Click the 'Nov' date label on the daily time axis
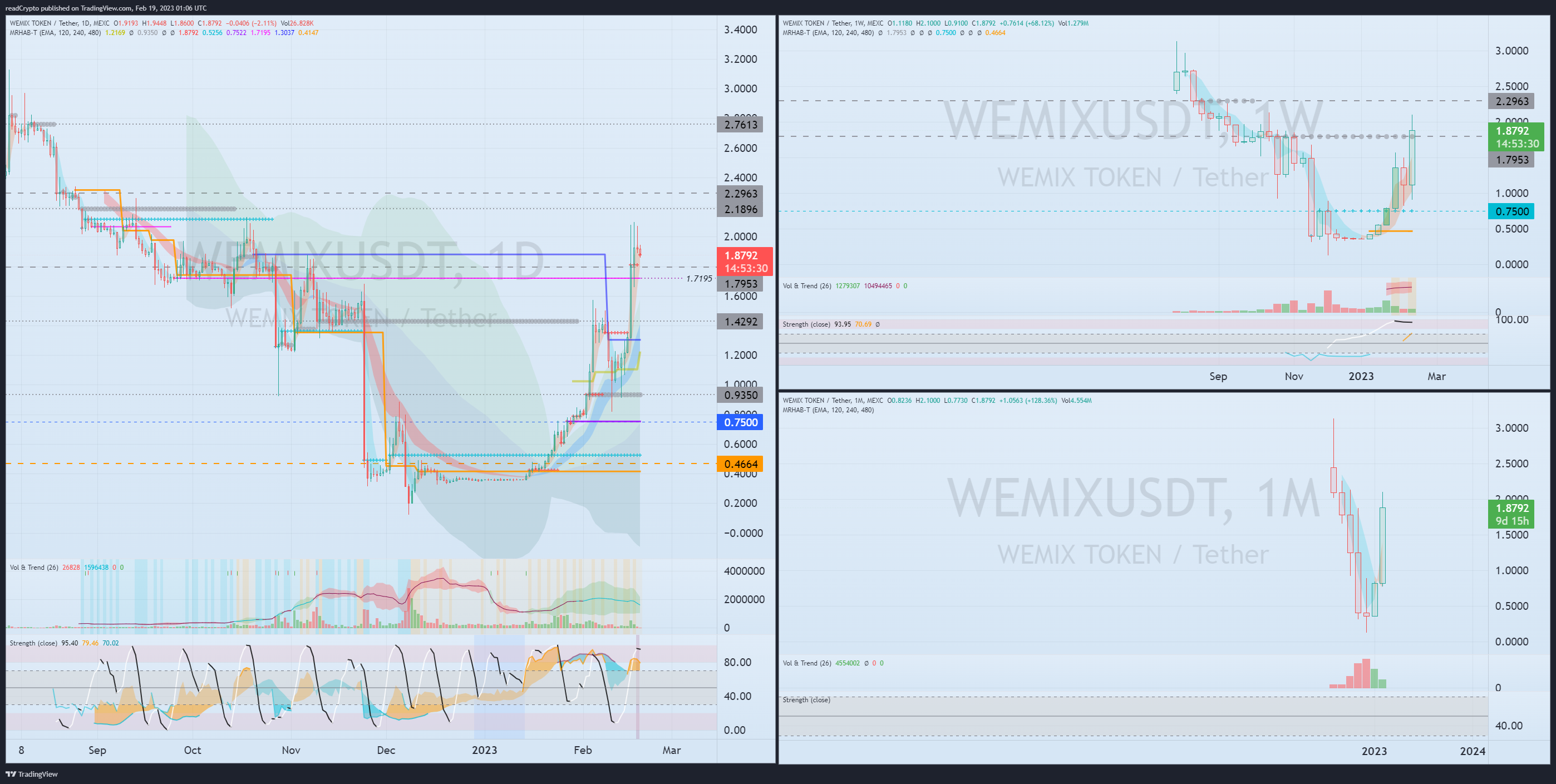This screenshot has height=784, width=1556. point(290,750)
